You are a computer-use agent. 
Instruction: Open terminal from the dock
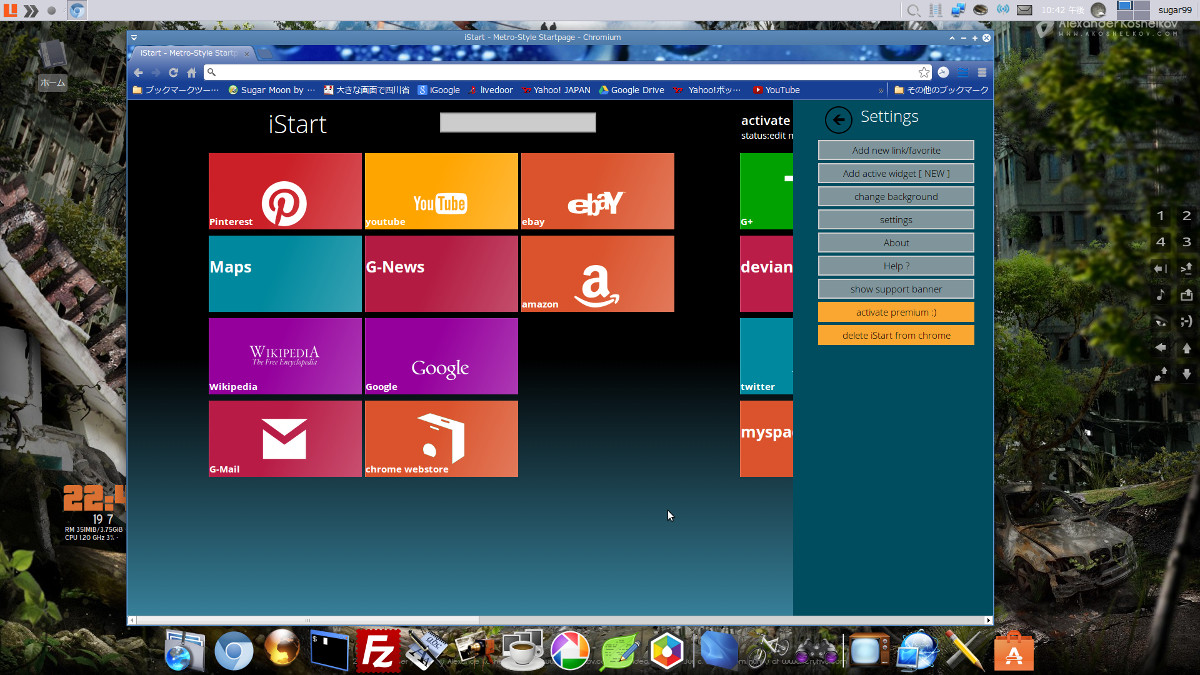coord(330,651)
